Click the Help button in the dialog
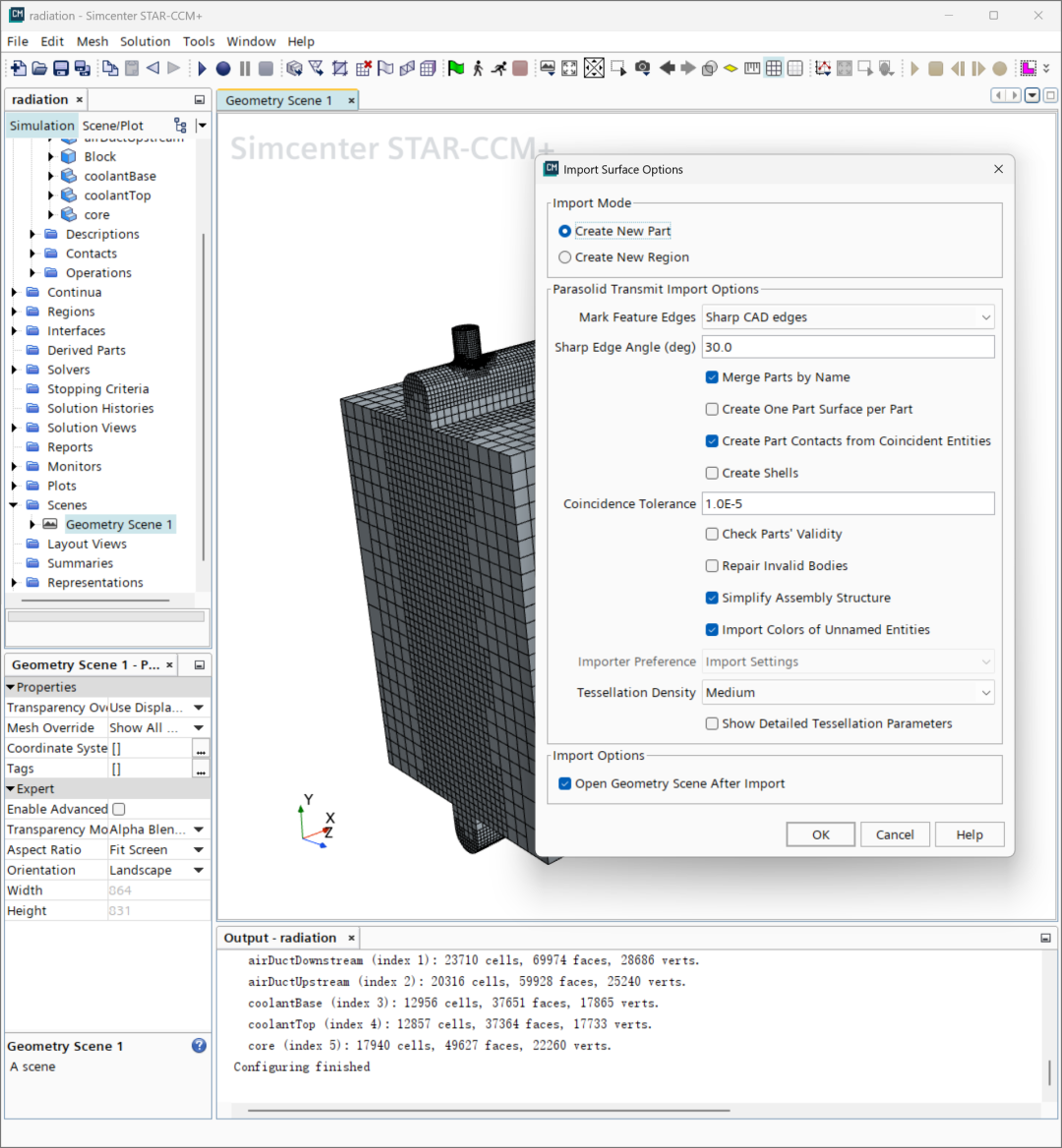Viewport: 1062px width, 1148px height. pos(969,834)
